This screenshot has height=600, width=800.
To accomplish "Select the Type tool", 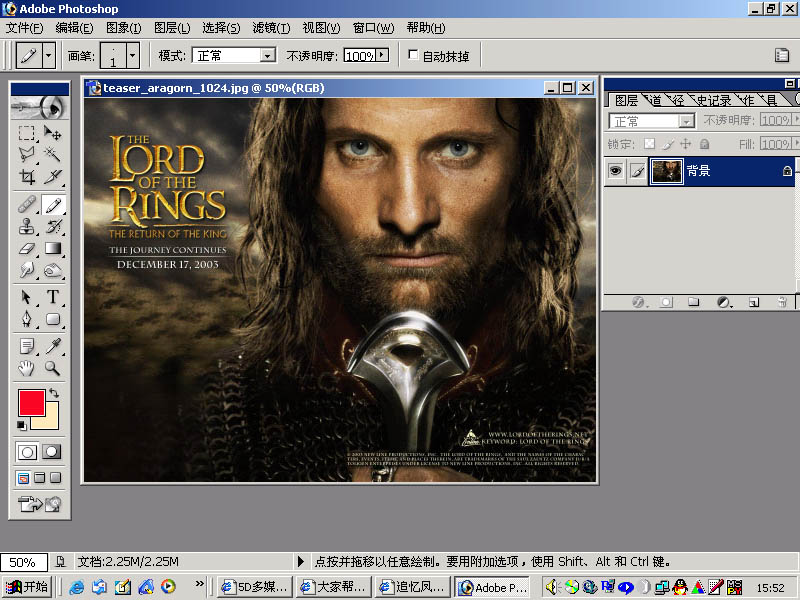I will coord(53,297).
